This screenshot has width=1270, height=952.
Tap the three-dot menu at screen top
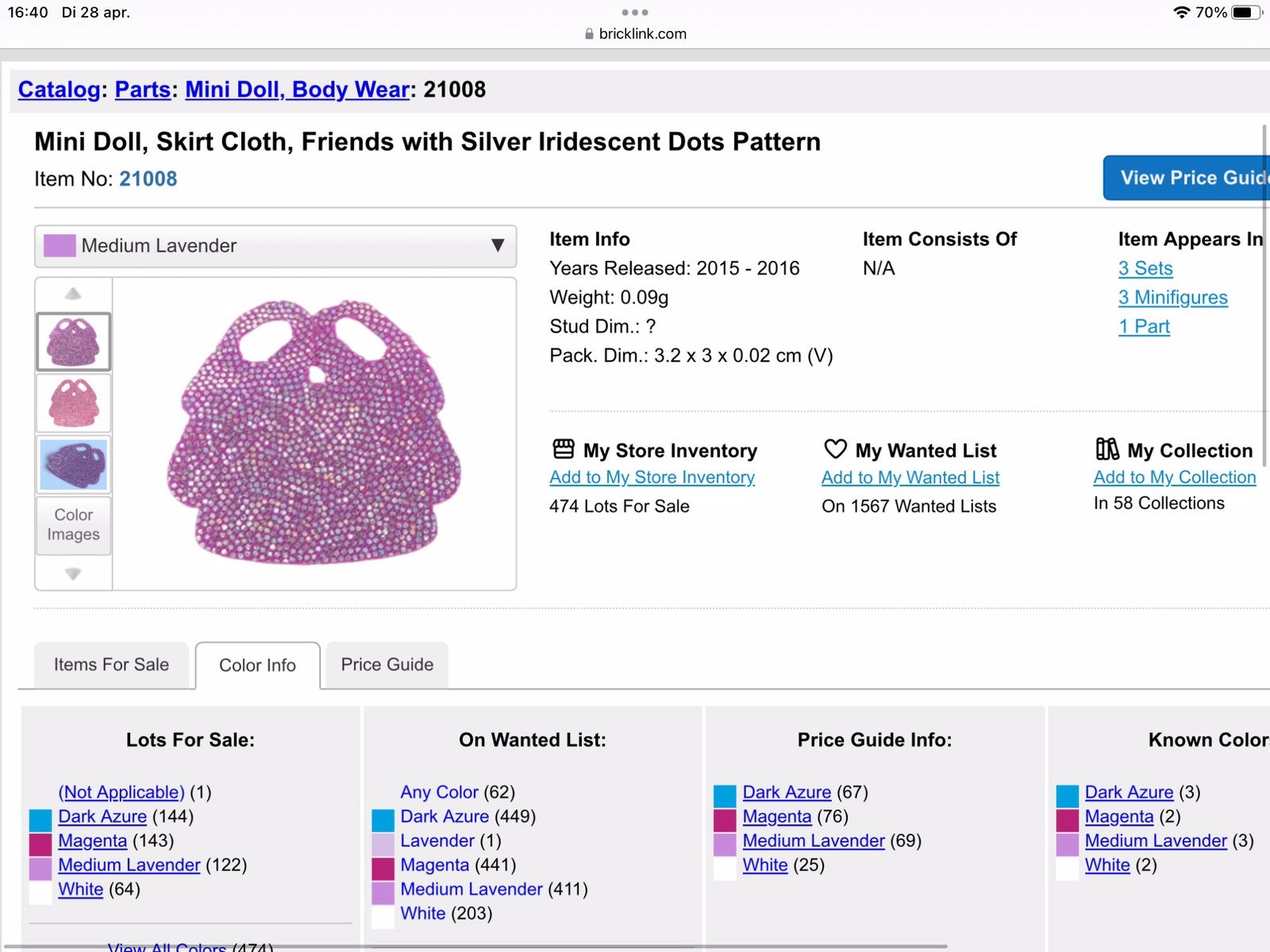coord(635,12)
